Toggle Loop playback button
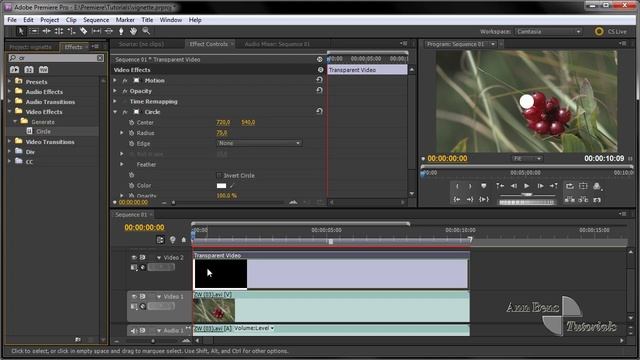 pyautogui.click(x=570, y=186)
